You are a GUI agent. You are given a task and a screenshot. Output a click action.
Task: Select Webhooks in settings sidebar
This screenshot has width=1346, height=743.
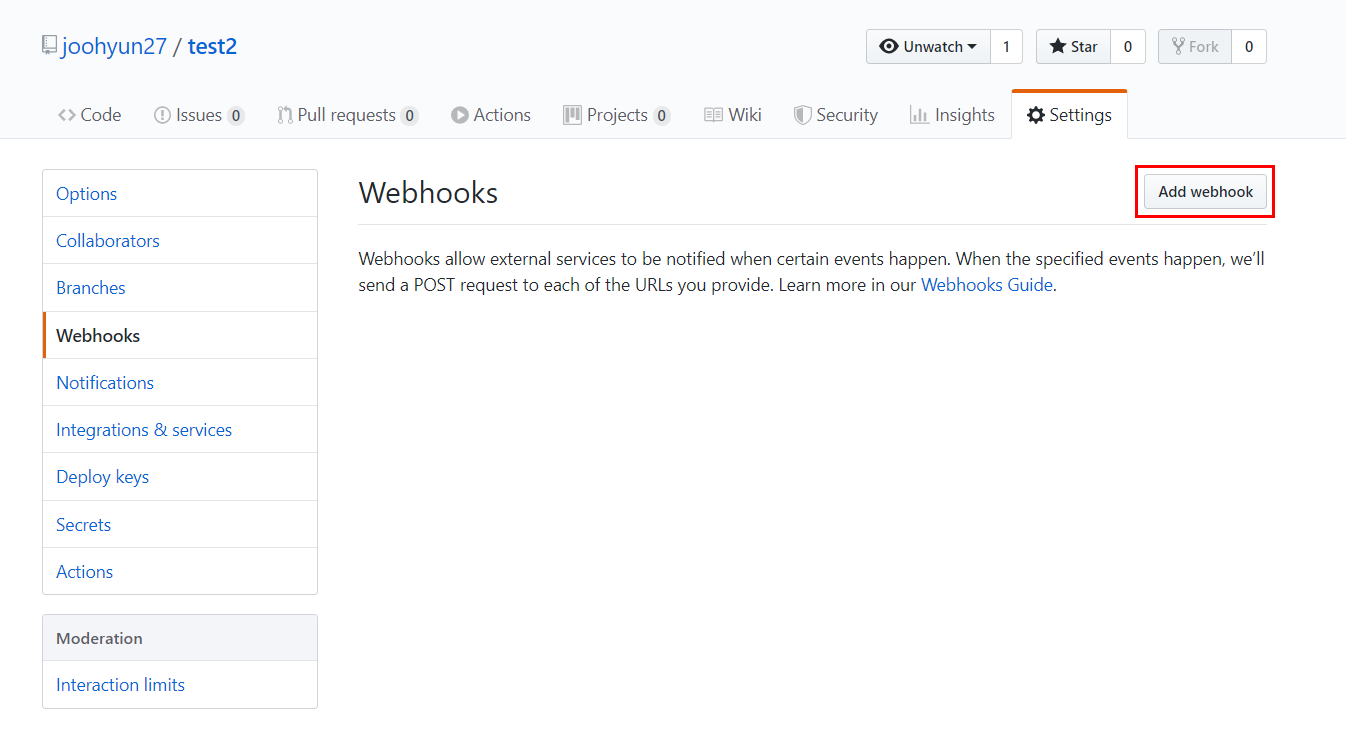[180, 335]
